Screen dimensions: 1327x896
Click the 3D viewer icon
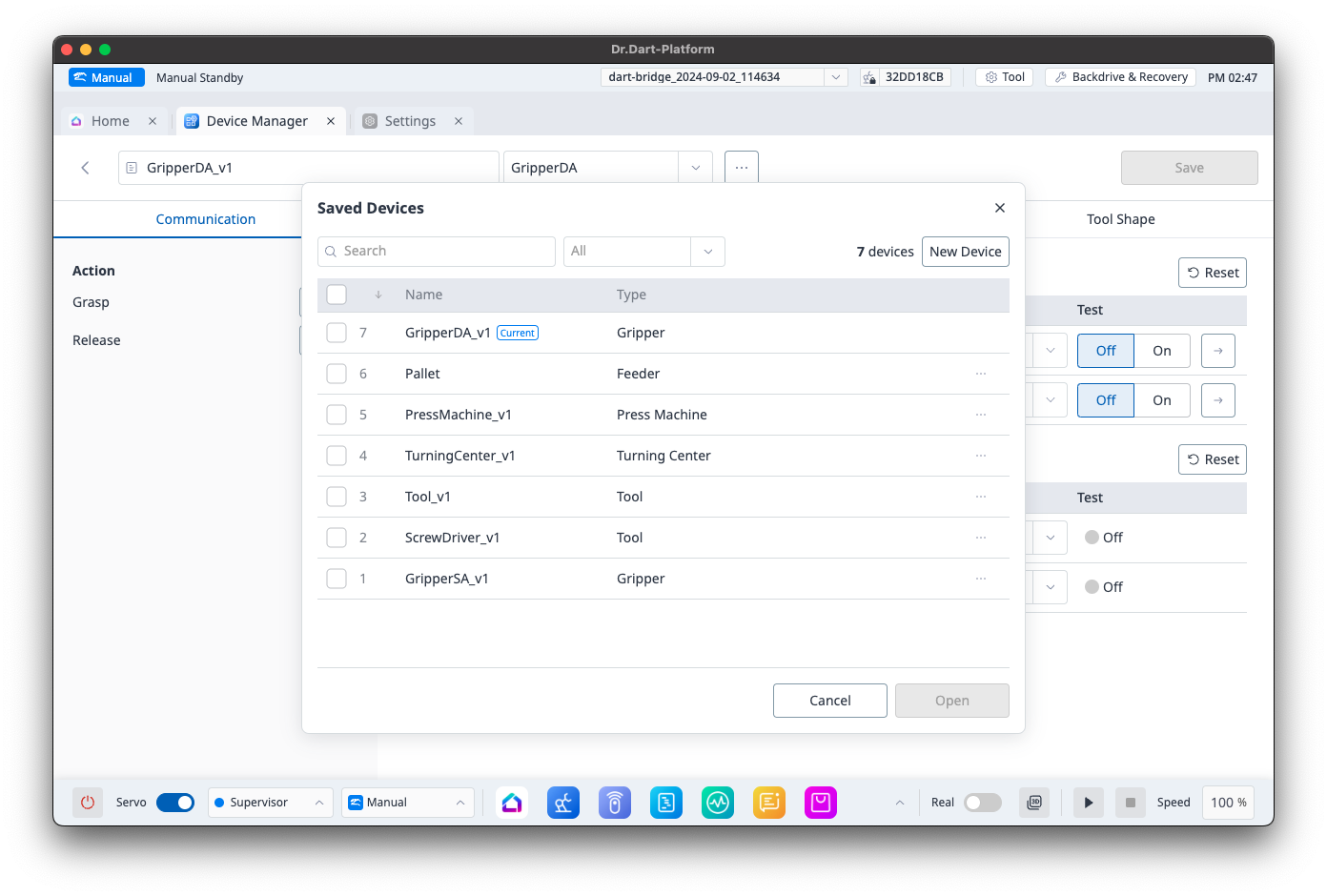pos(1034,803)
